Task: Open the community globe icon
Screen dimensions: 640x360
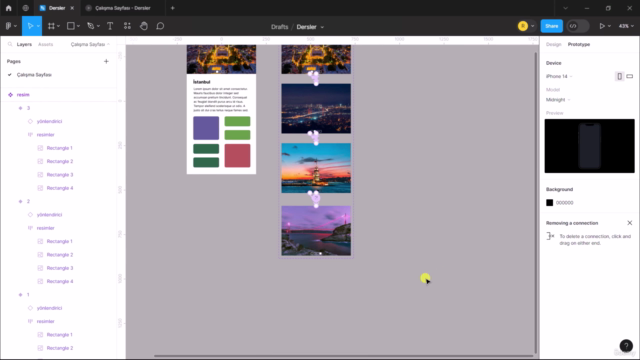Action: (x=25, y=8)
